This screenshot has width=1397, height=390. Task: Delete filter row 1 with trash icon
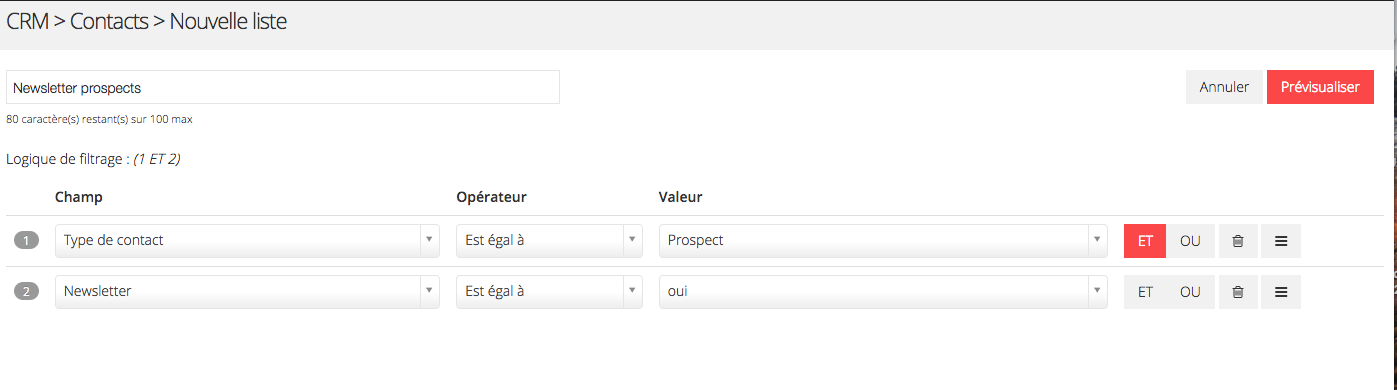1238,241
